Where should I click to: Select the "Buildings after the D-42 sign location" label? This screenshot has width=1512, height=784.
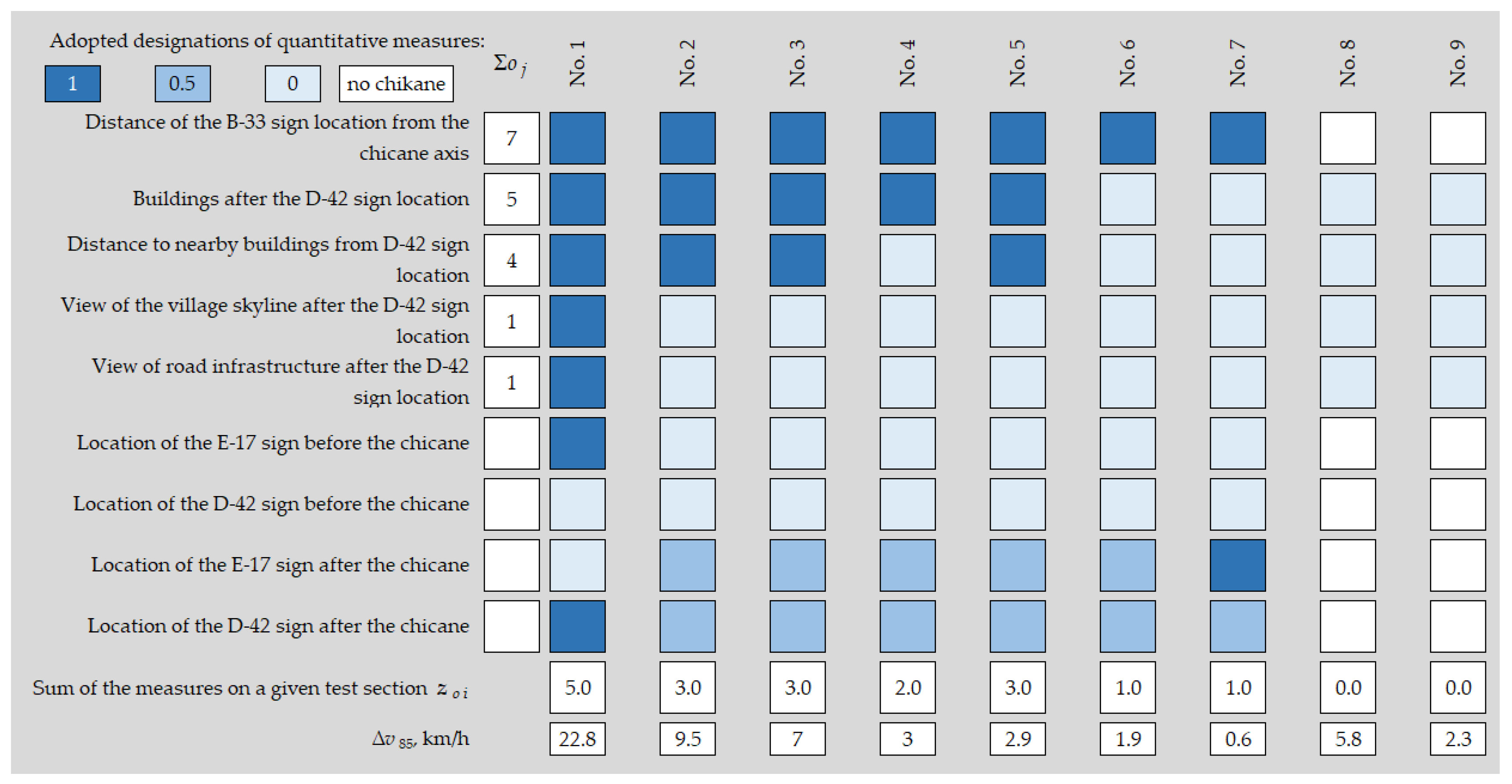pyautogui.click(x=301, y=199)
